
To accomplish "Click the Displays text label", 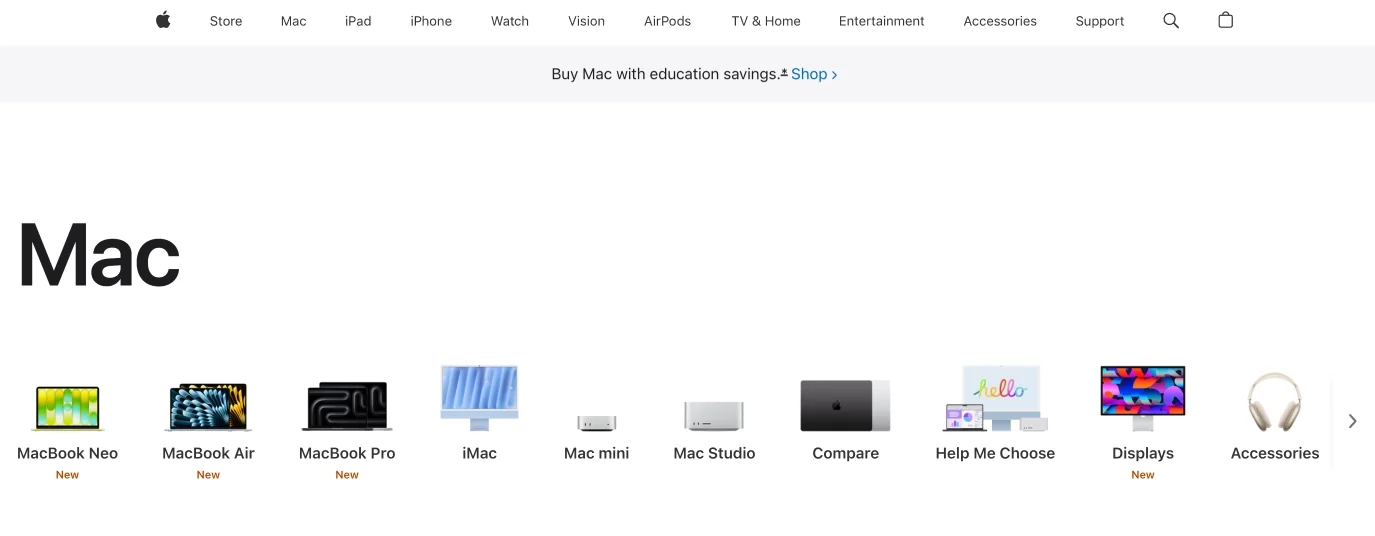I will coord(1143,453).
